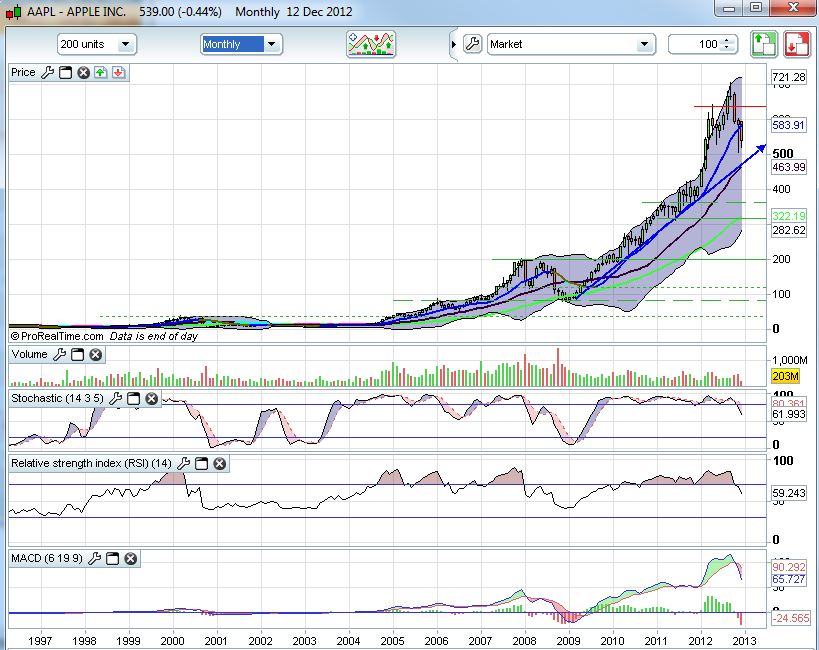Open Stochastic indicator settings wrench
Viewport: 819px width, 650px height.
(x=115, y=399)
